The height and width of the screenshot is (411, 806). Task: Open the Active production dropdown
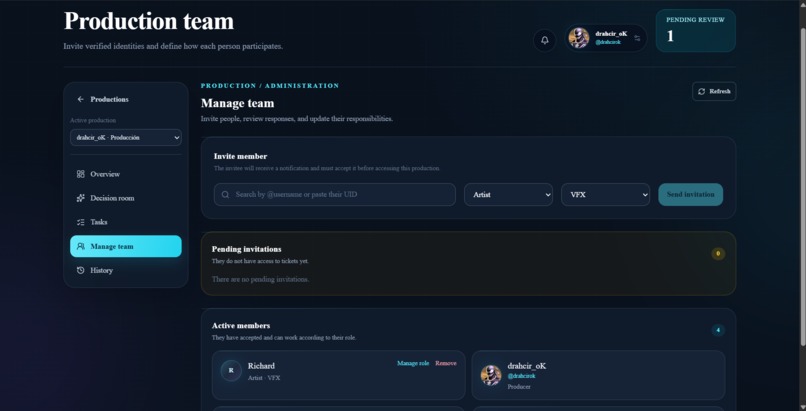(126, 138)
